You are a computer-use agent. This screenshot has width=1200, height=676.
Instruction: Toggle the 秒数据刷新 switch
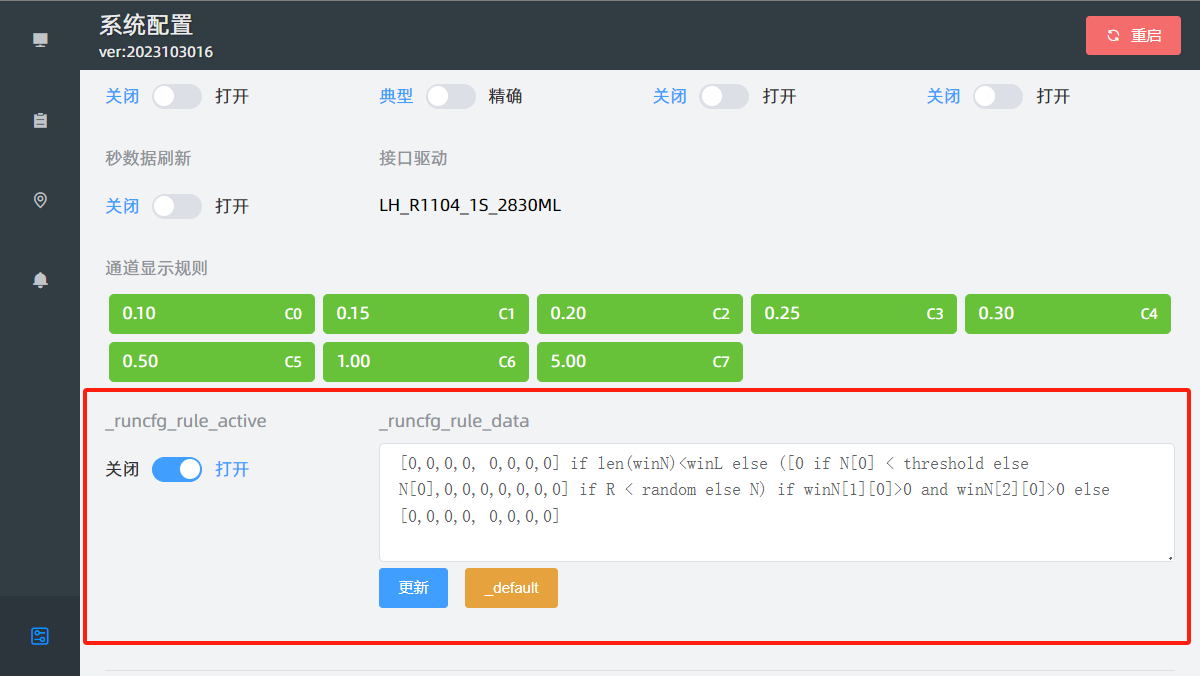pyautogui.click(x=177, y=206)
